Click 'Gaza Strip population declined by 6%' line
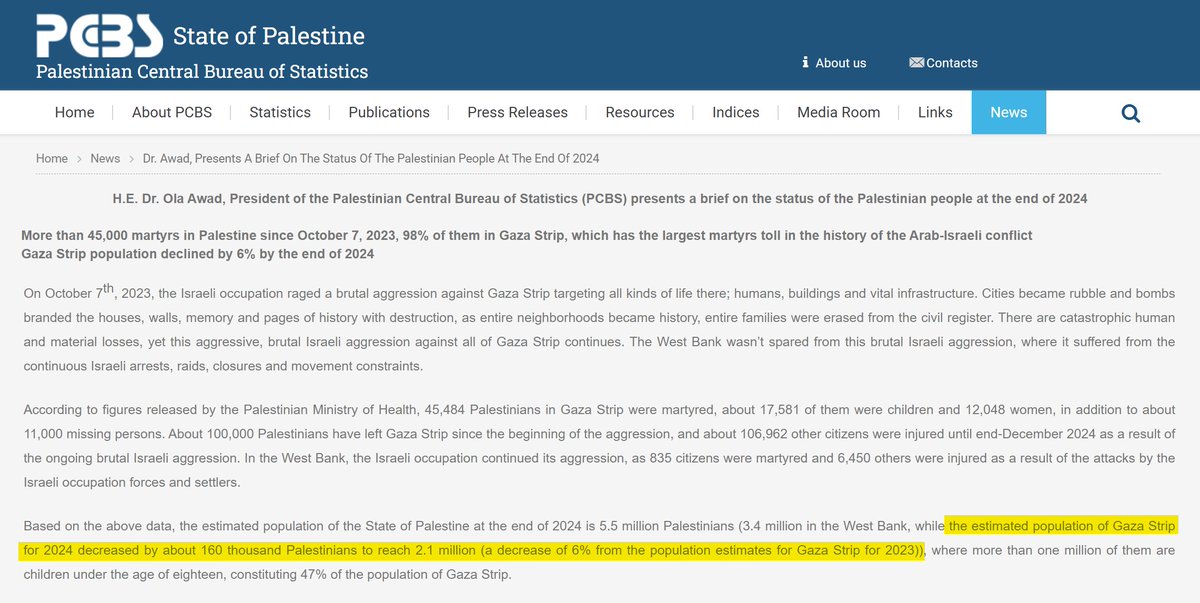 198,253
